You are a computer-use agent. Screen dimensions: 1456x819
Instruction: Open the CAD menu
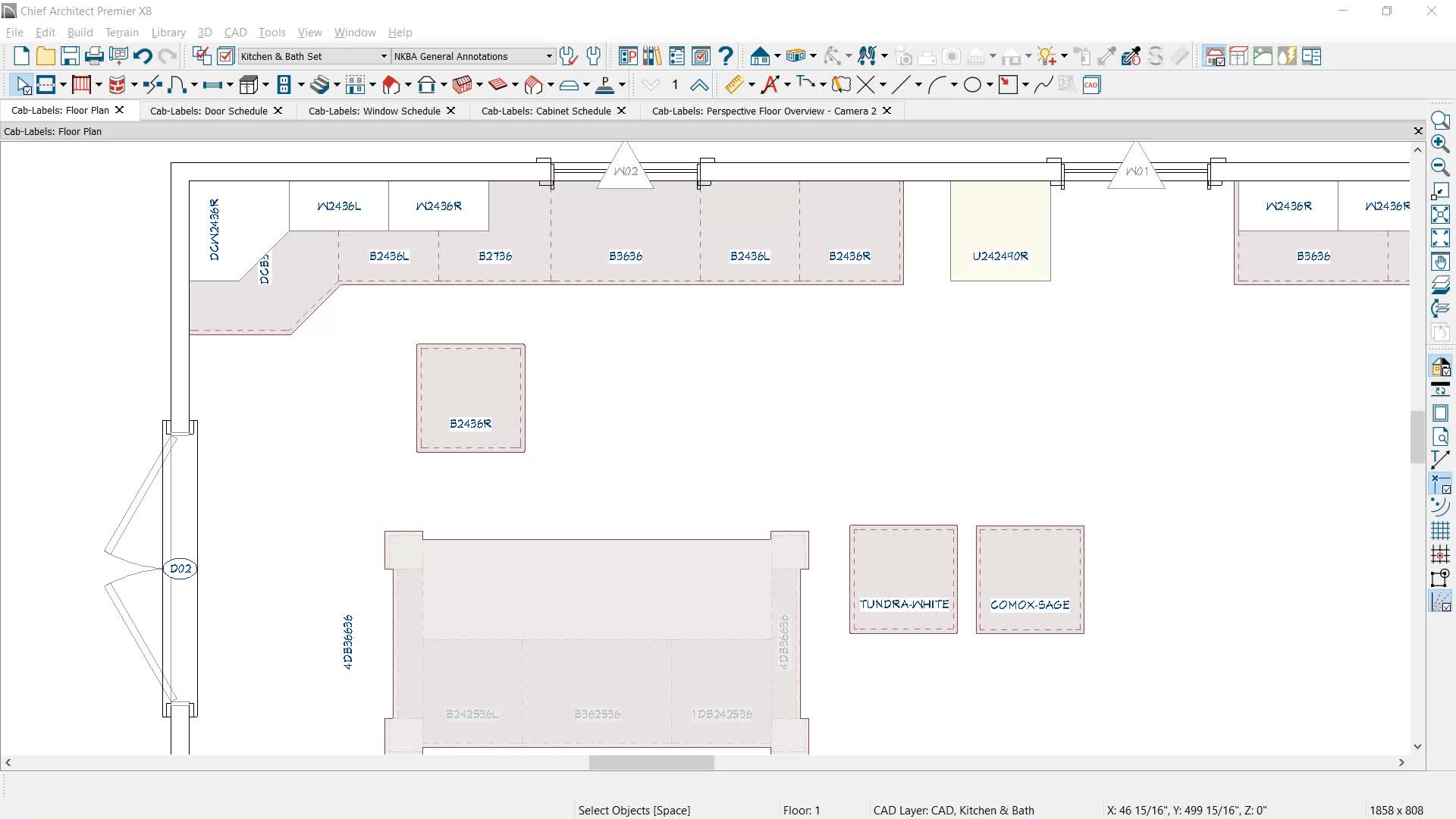[235, 33]
